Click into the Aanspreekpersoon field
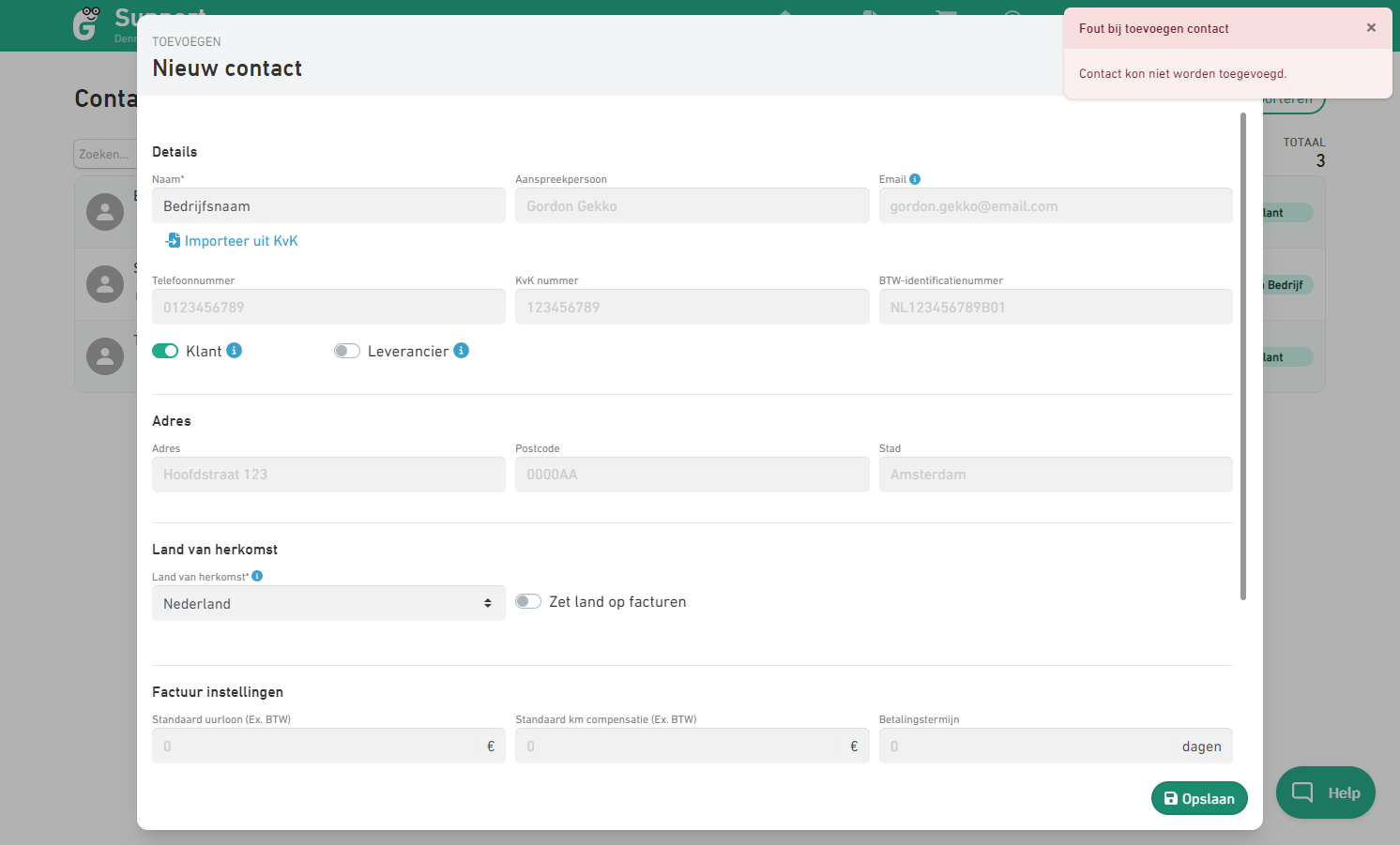Image resolution: width=1400 pixels, height=845 pixels. tap(692, 205)
